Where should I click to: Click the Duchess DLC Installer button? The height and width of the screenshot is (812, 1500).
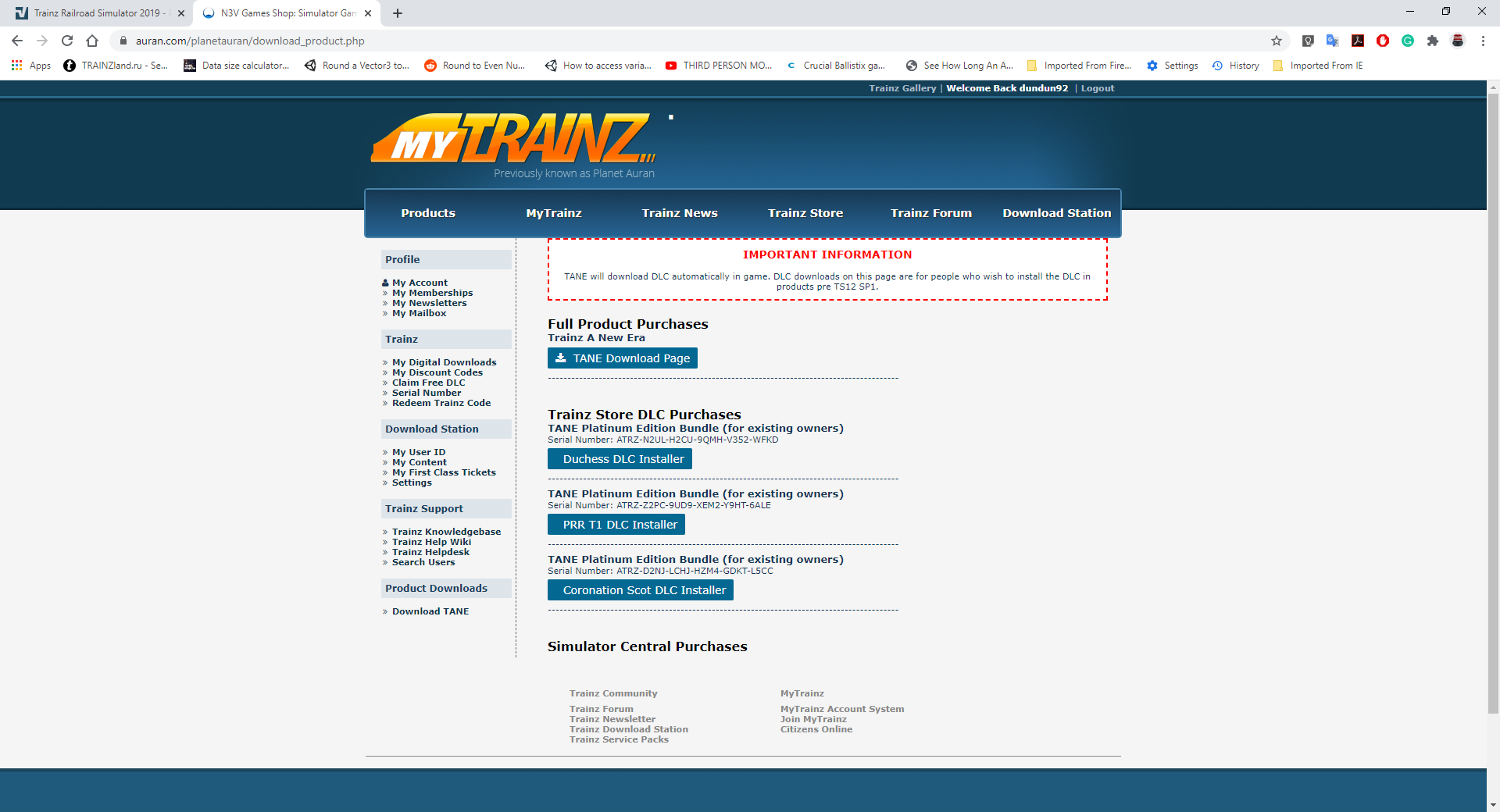(620, 459)
